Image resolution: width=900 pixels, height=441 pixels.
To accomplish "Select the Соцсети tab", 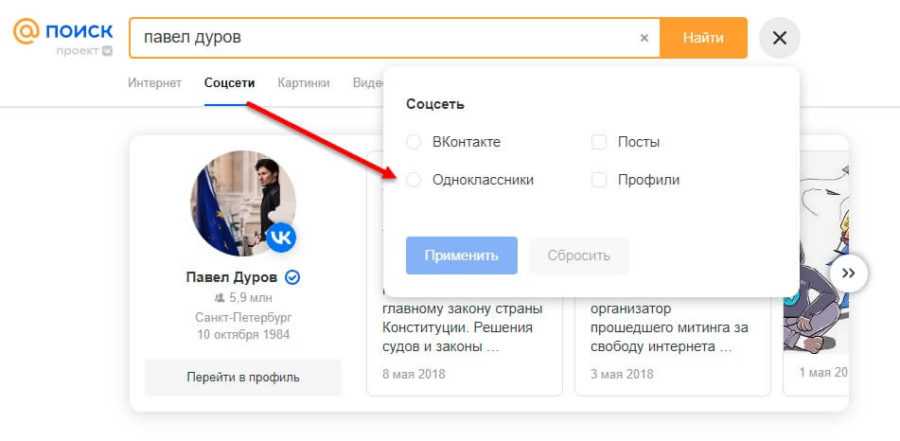I will pos(229,83).
